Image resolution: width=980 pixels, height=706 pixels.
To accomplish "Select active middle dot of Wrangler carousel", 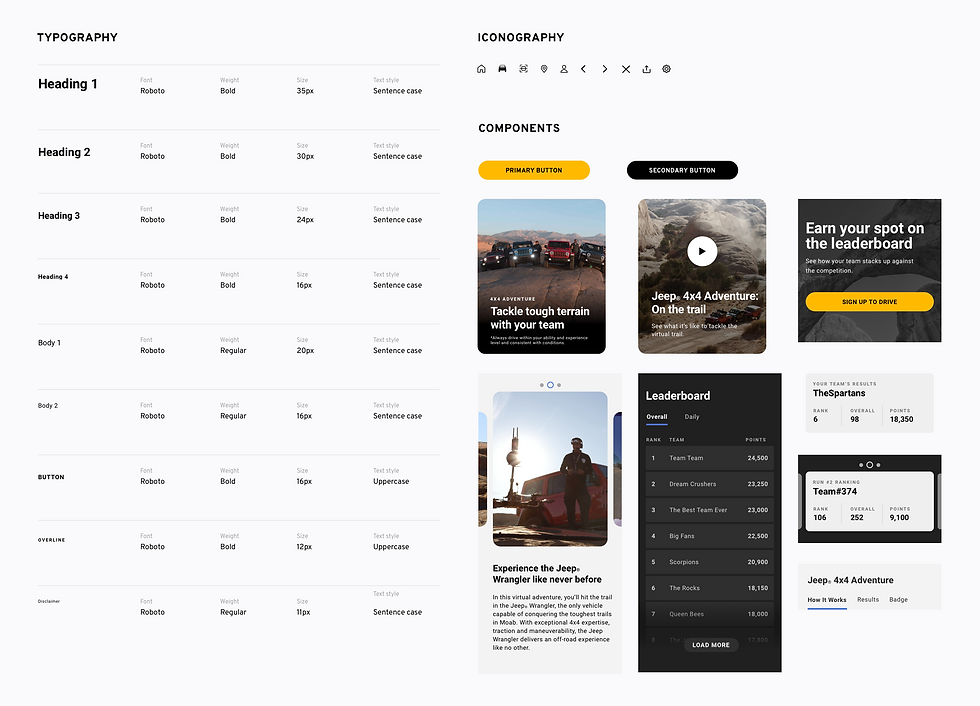I will coord(550,385).
